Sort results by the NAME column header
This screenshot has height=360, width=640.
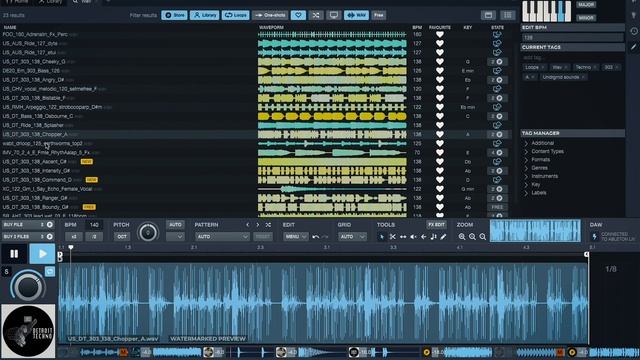point(10,27)
